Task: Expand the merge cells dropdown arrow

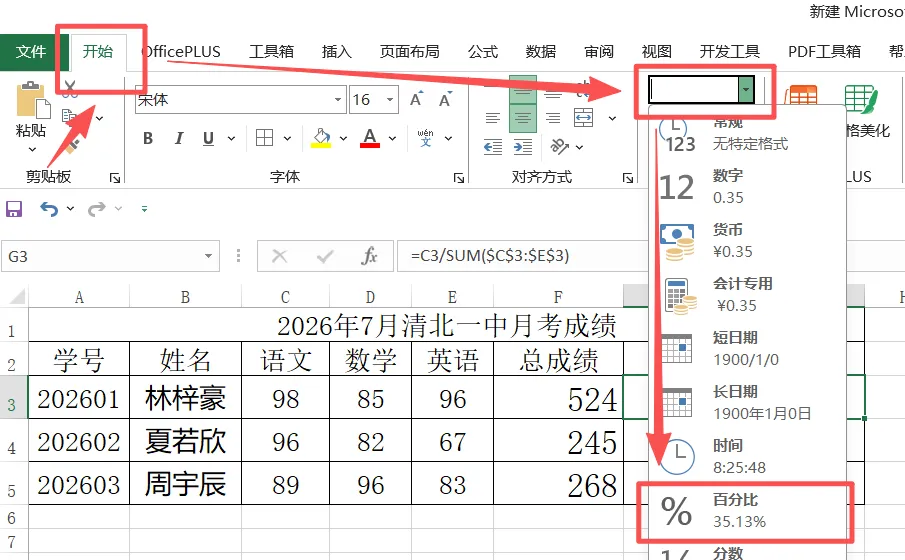Action: (612, 118)
